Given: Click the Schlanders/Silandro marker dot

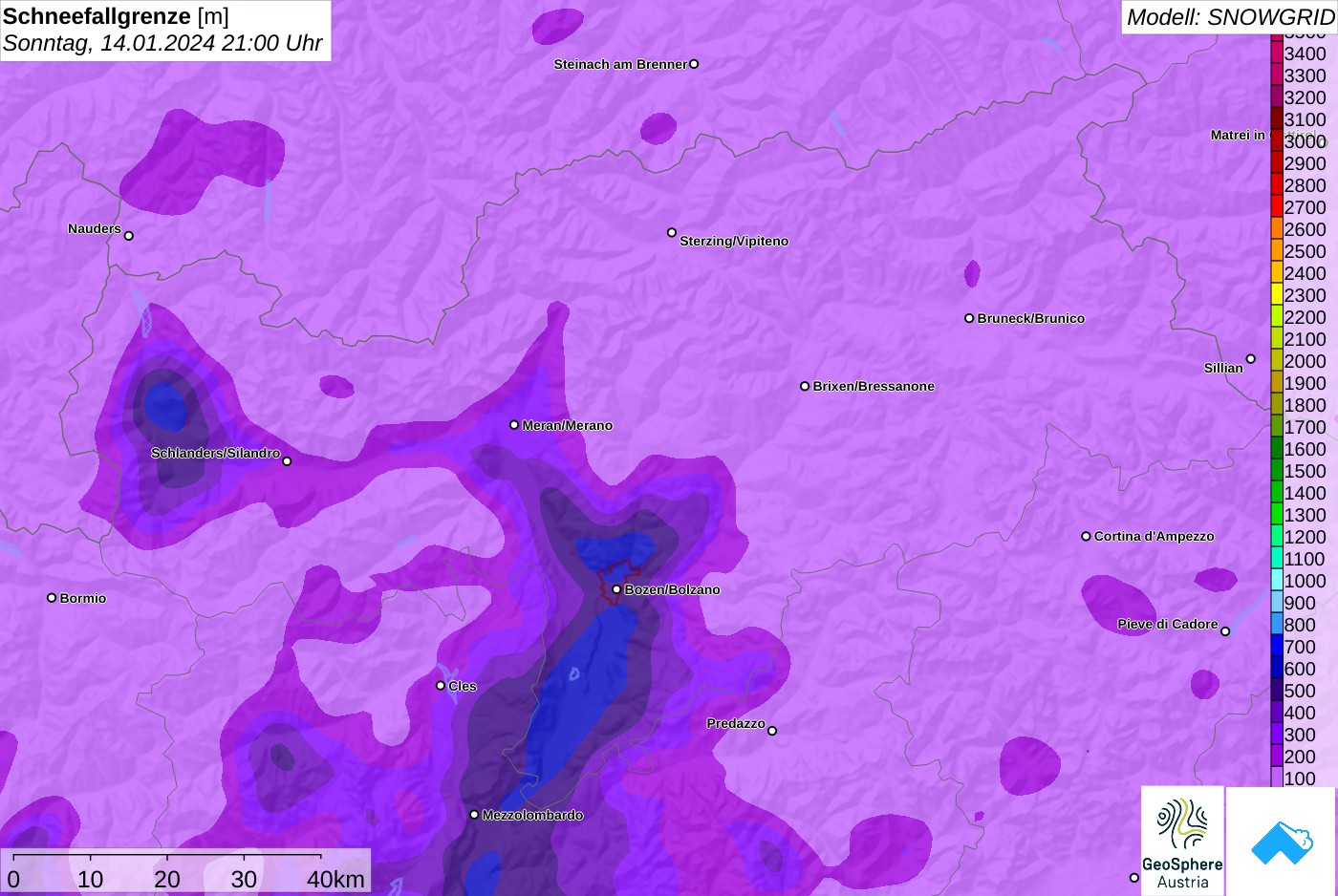Looking at the screenshot, I should [x=287, y=461].
